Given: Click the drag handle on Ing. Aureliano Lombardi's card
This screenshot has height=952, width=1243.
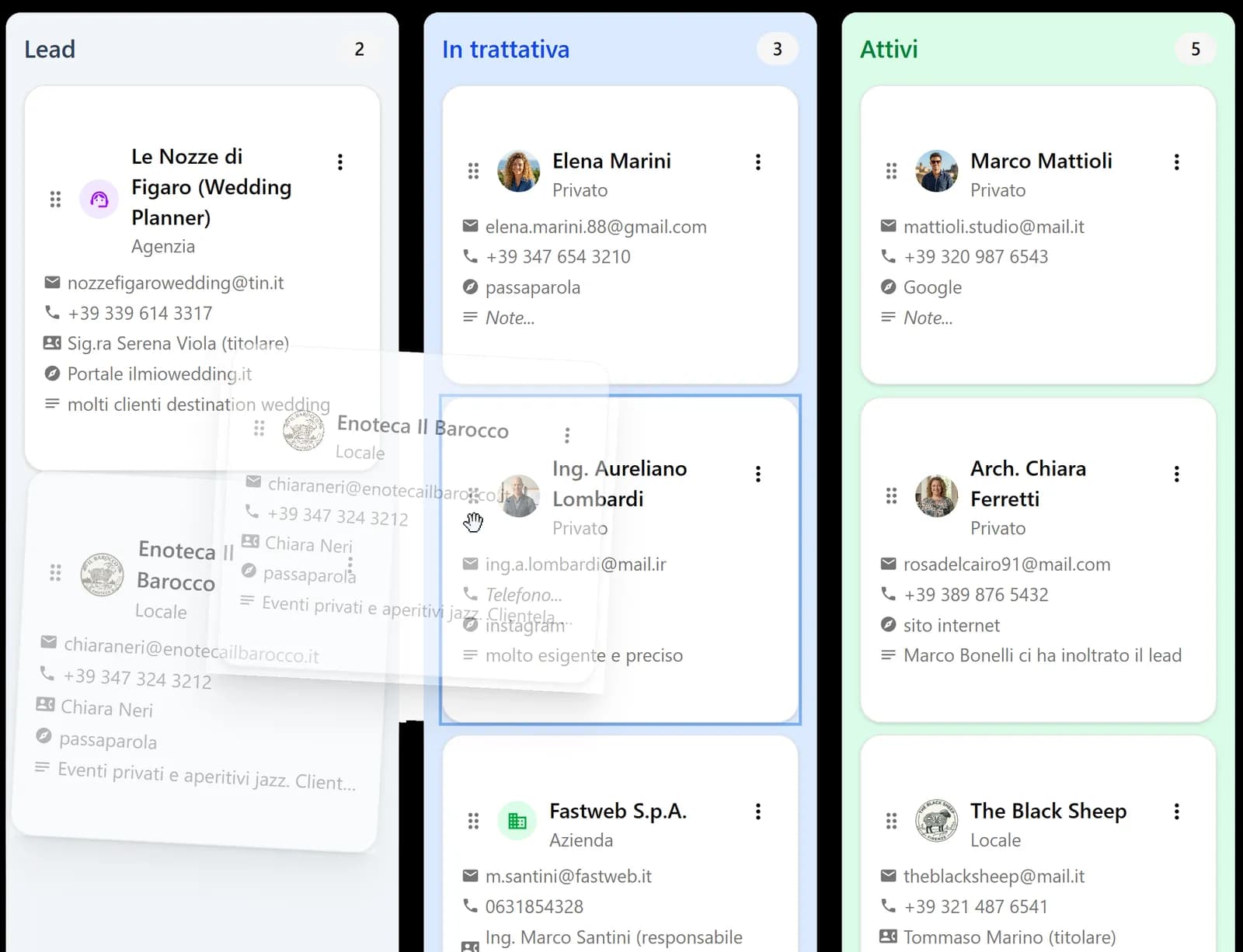Looking at the screenshot, I should [474, 496].
